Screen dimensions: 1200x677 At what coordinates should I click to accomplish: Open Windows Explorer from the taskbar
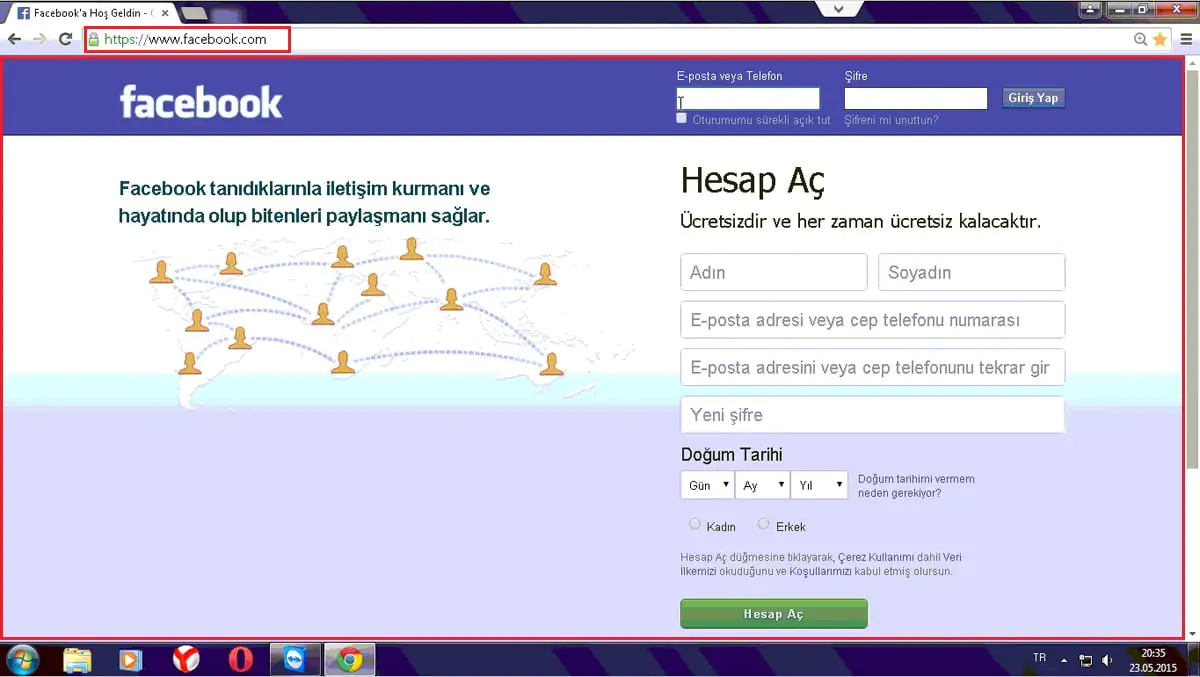[77, 659]
